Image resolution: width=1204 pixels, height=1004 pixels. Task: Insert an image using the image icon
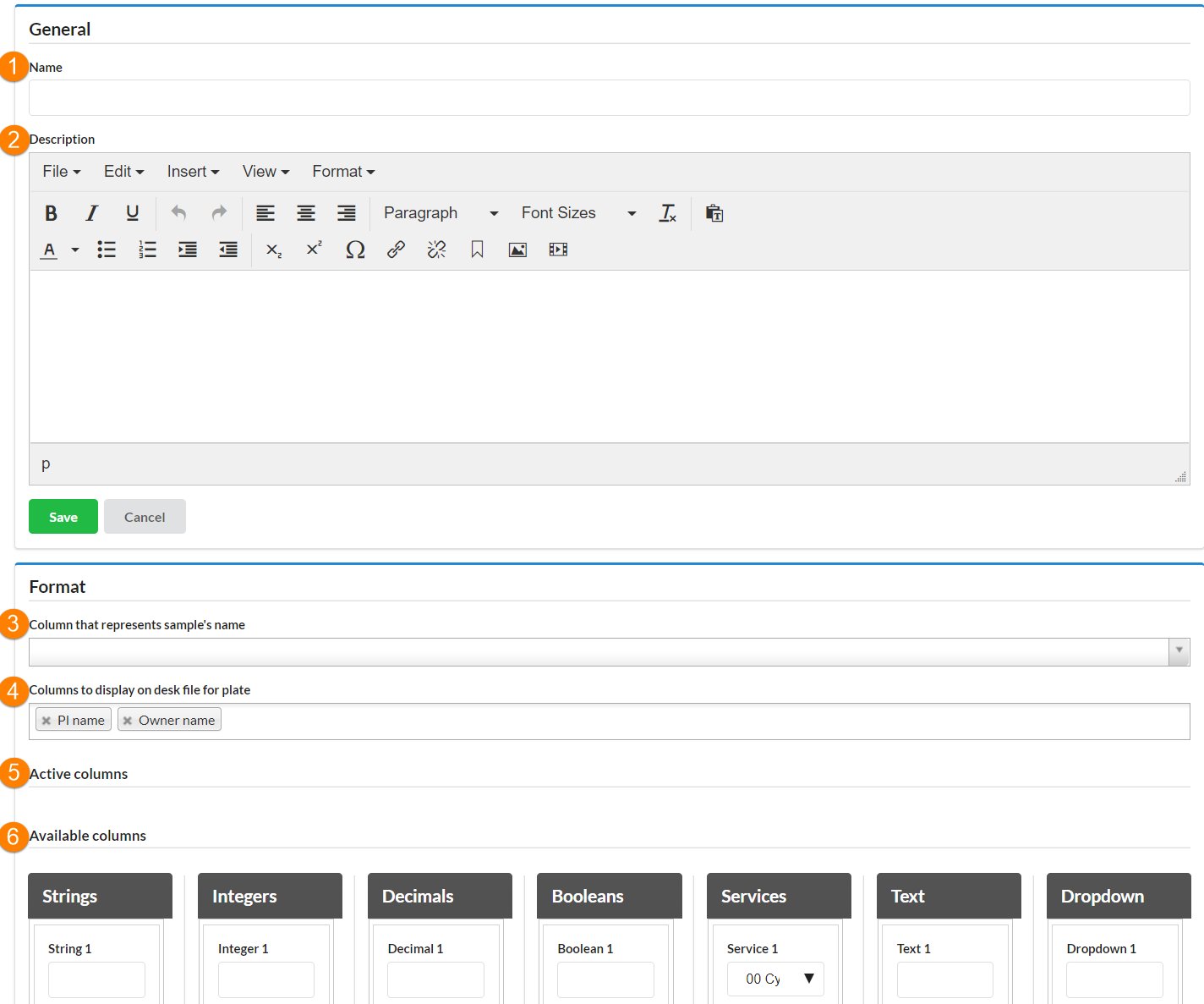(x=517, y=250)
